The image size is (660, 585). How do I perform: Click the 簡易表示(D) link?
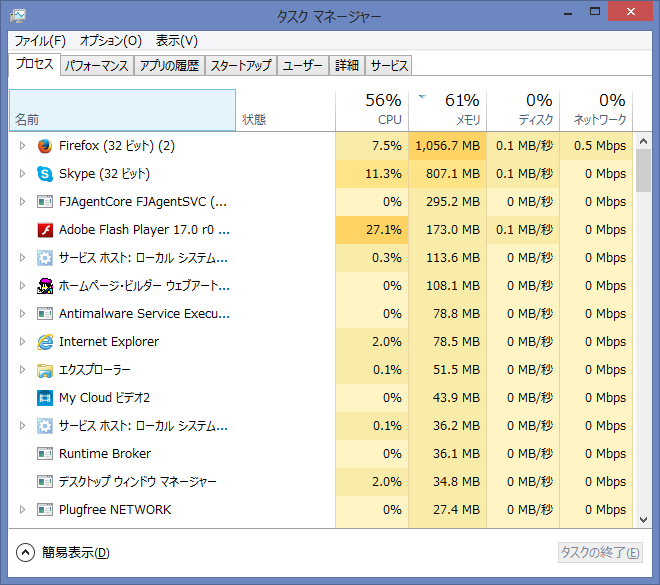click(76, 553)
